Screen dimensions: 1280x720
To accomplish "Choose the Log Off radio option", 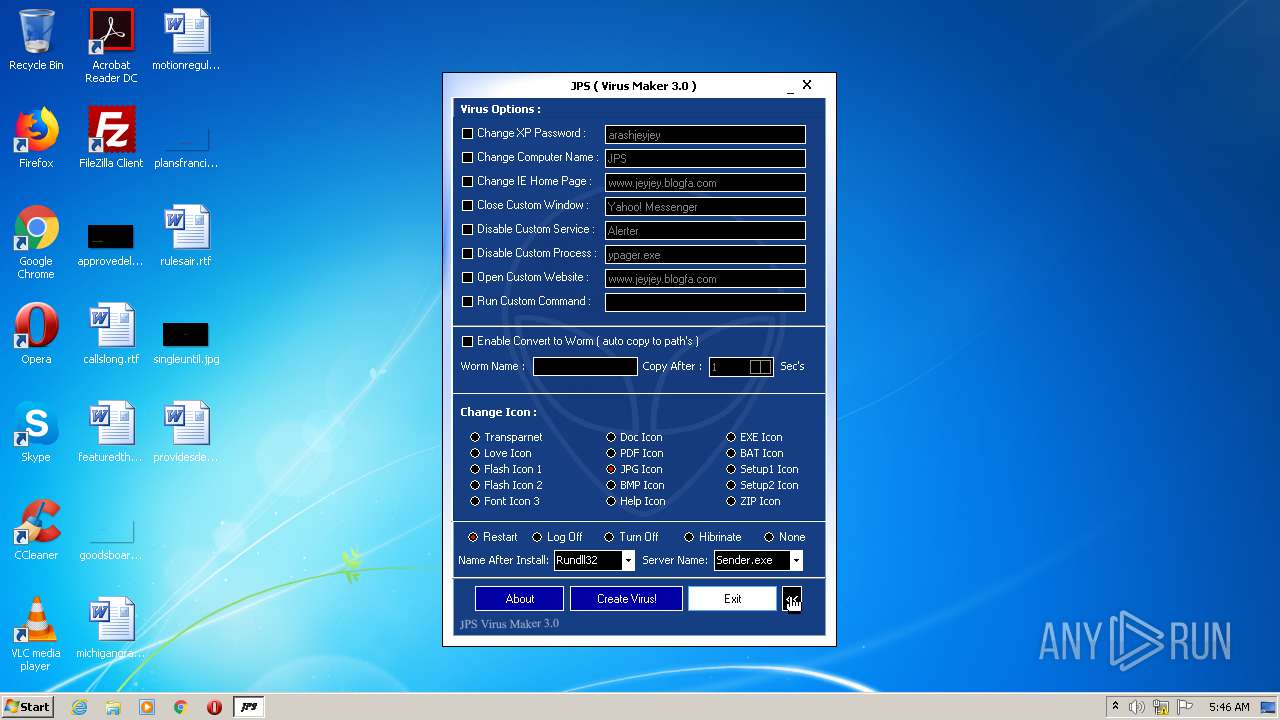I will [537, 537].
